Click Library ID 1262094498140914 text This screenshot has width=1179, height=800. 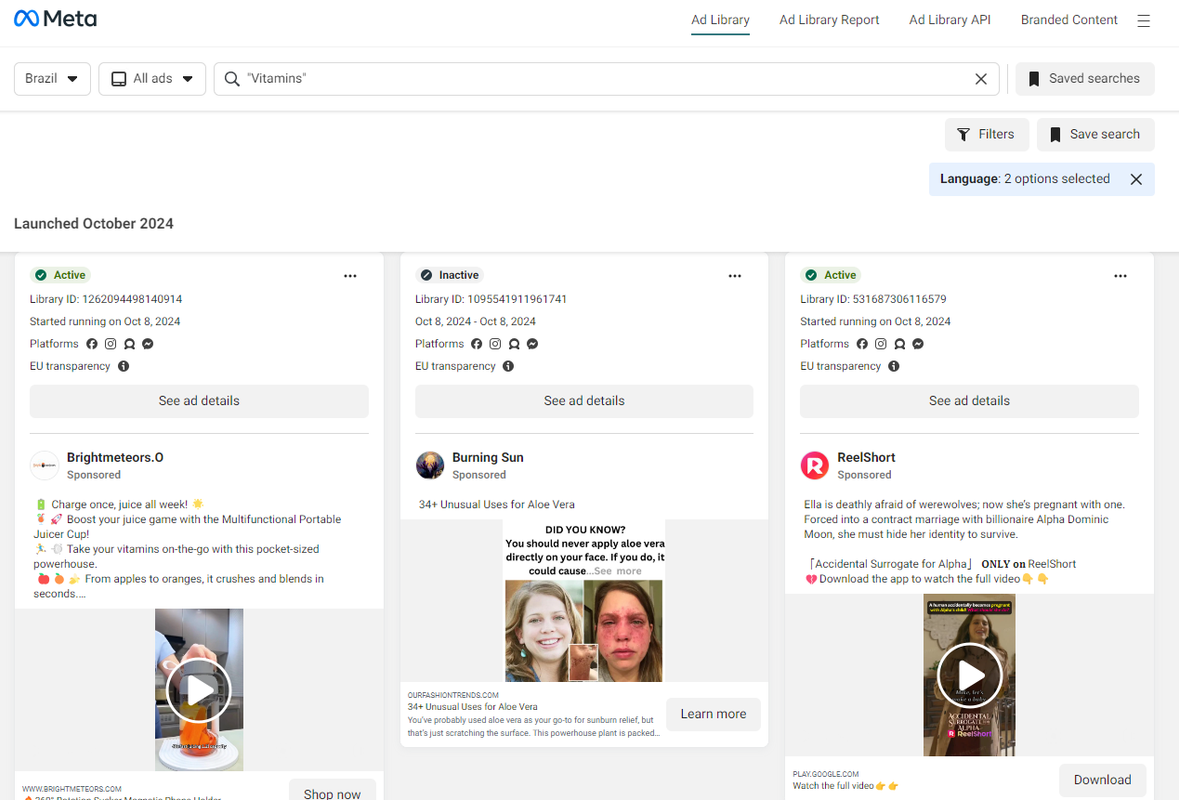[x=106, y=299]
